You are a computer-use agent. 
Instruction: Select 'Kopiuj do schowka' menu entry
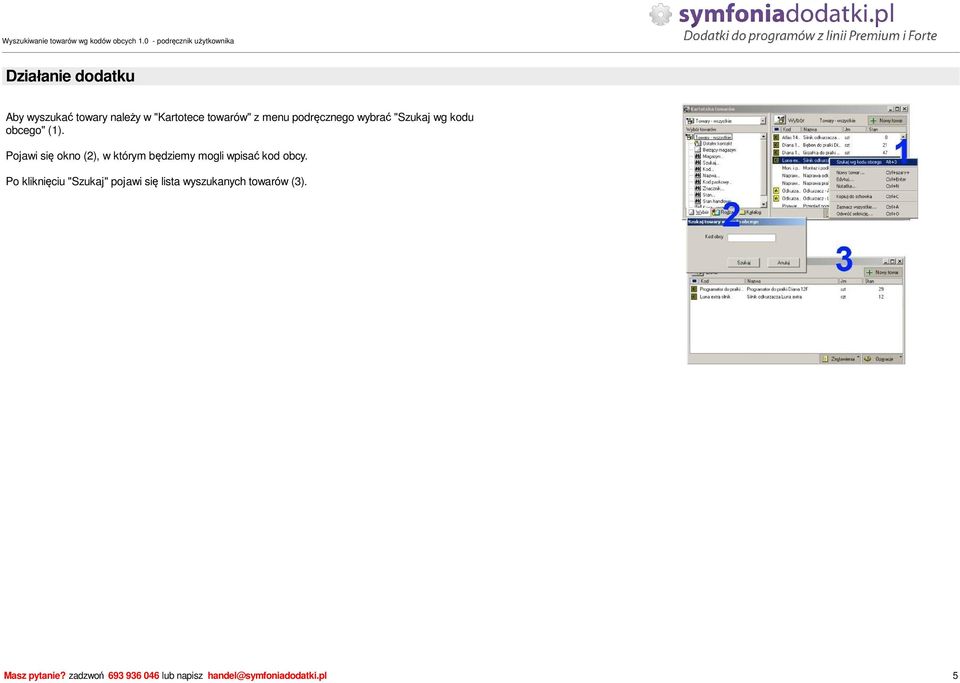point(874,196)
